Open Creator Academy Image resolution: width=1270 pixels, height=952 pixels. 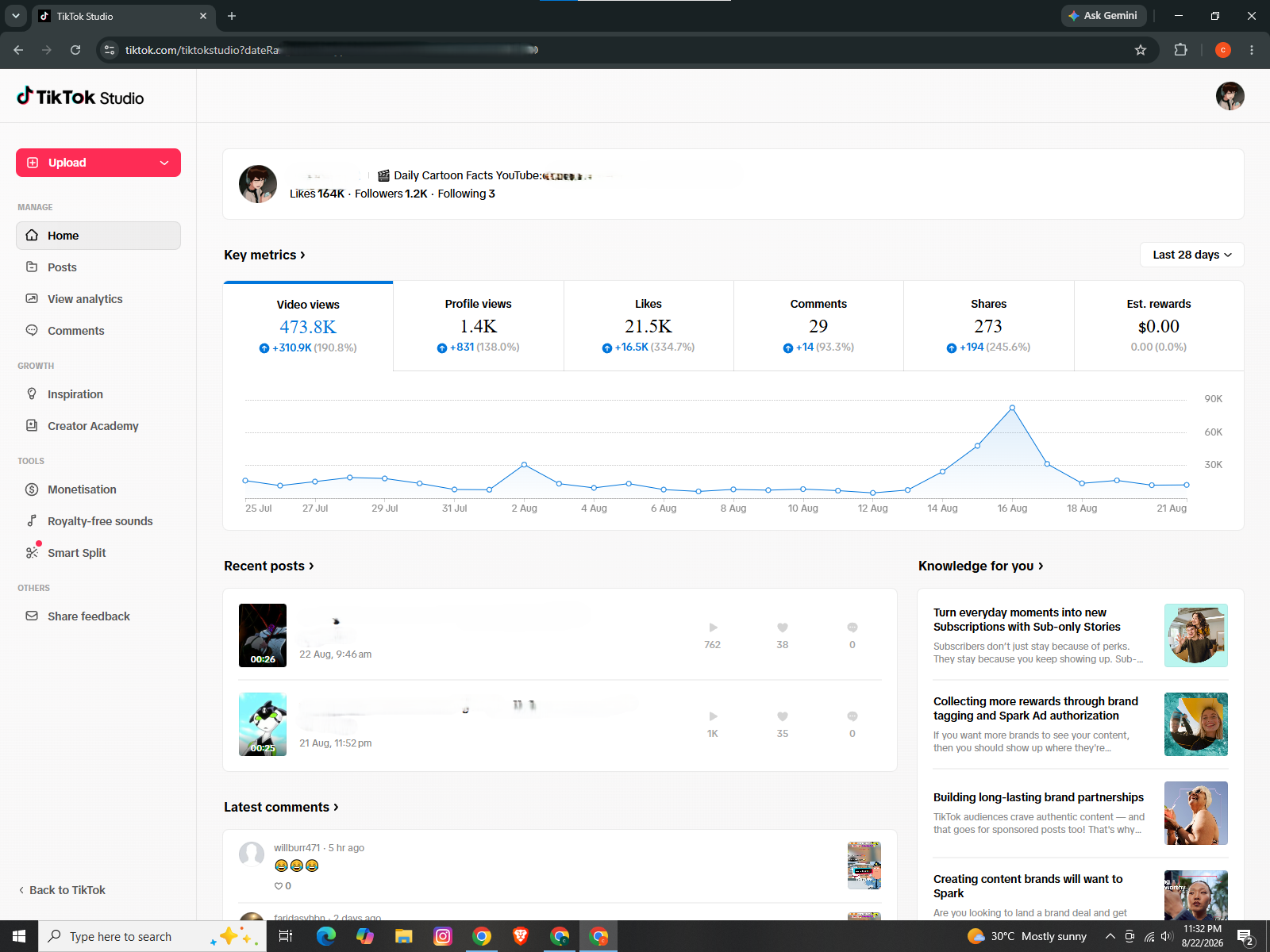click(x=98, y=426)
